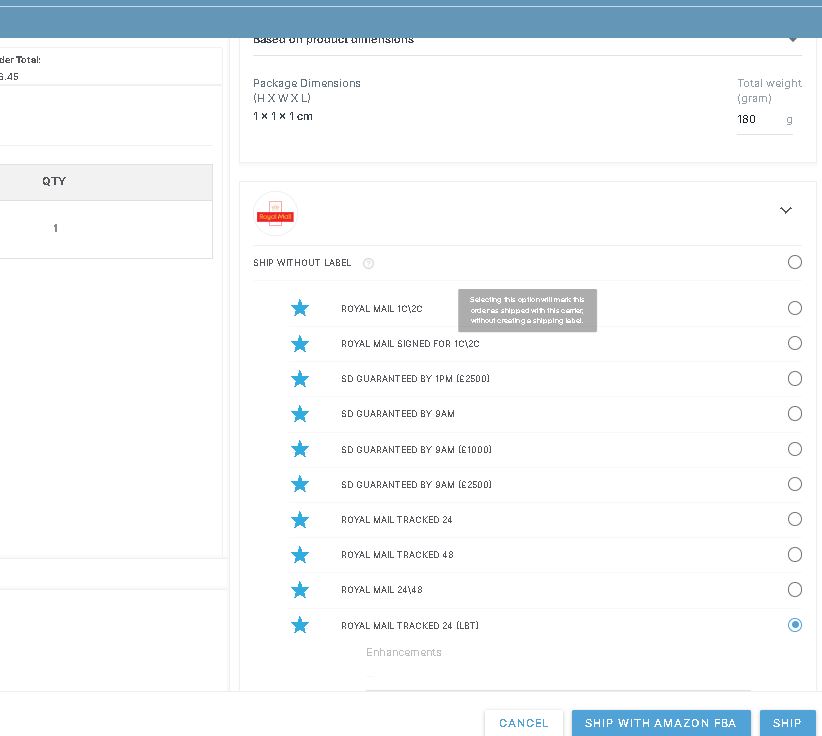
Task: Click Ship With Amazon FBA button
Action: [661, 723]
